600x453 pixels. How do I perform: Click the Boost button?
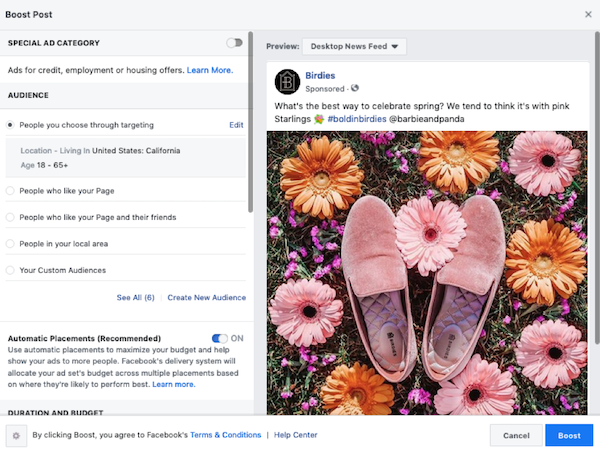tap(569, 435)
